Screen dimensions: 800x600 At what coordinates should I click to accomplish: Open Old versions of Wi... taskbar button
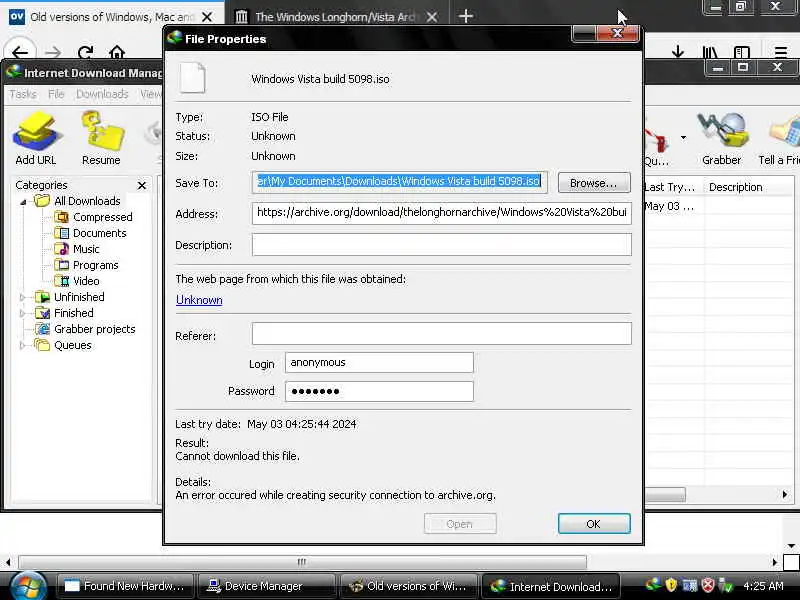408,586
